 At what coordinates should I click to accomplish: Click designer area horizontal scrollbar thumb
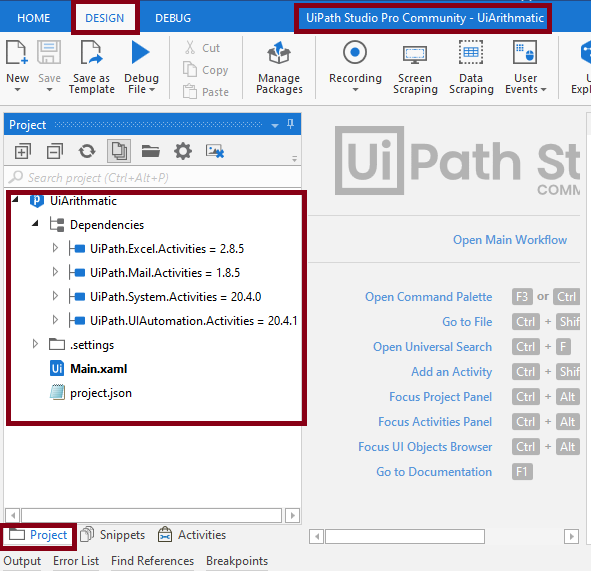405,536
